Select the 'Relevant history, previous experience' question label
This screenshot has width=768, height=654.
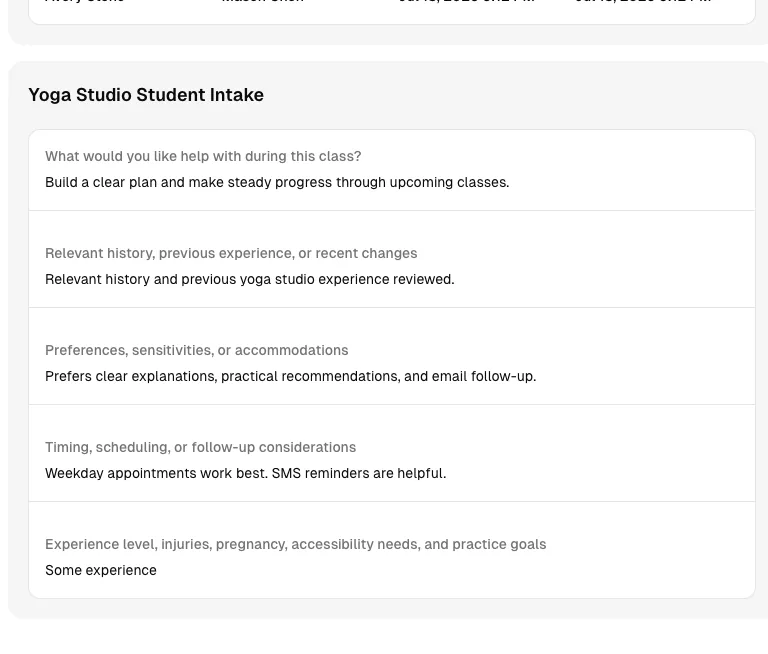(231, 253)
